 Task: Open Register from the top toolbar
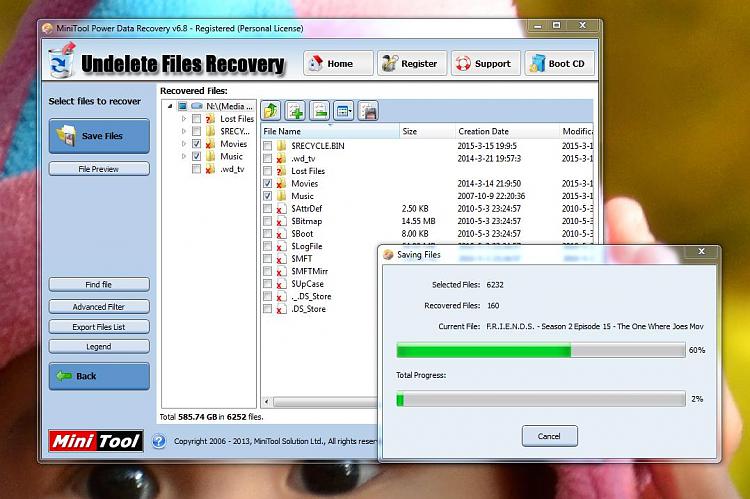pyautogui.click(x=409, y=64)
